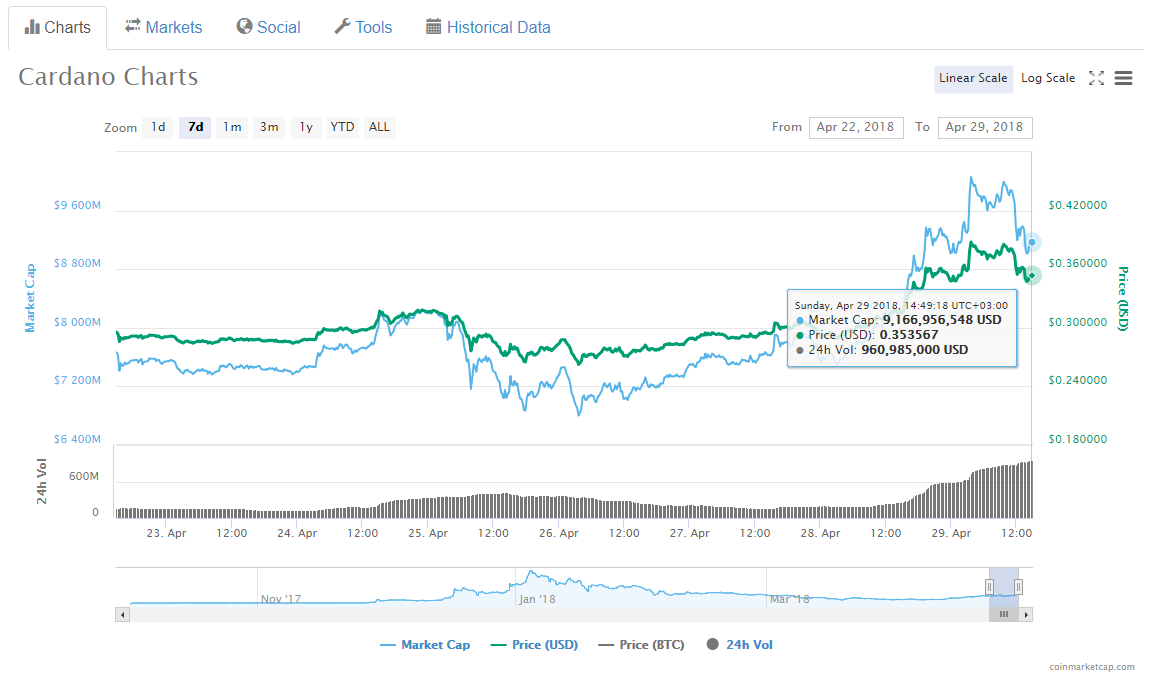This screenshot has height=678, width=1150.
Task: Show ALL time range
Action: pos(379,127)
